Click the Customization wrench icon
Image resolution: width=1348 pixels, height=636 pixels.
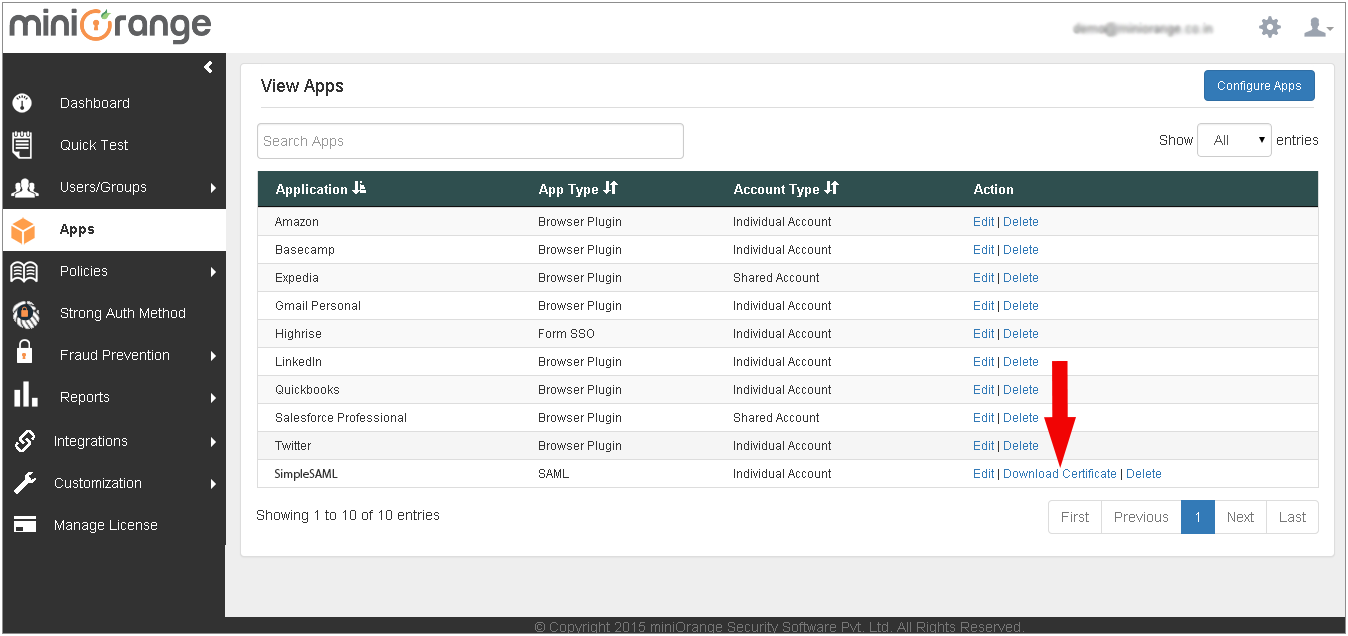coord(24,483)
